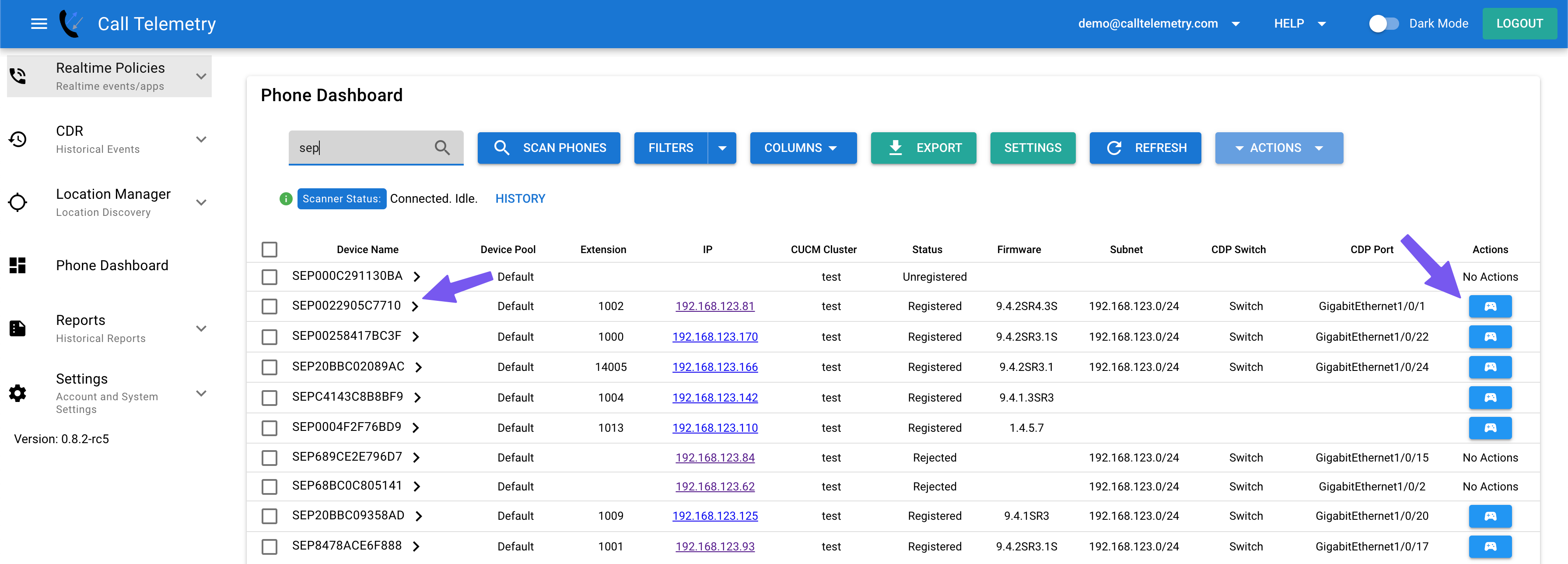Open IP link 192.168.123.93
This screenshot has height=564, width=1568.
pyautogui.click(x=714, y=546)
